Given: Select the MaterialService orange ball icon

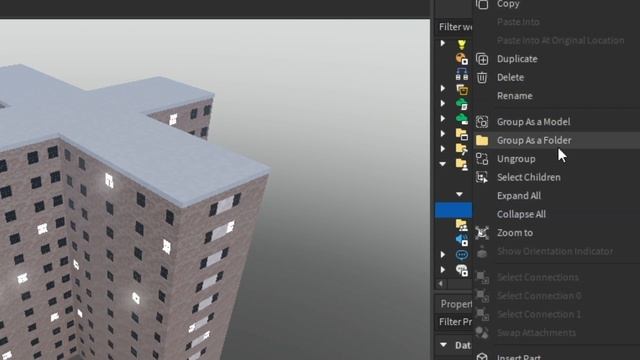Looking at the screenshot, I should click(462, 58).
